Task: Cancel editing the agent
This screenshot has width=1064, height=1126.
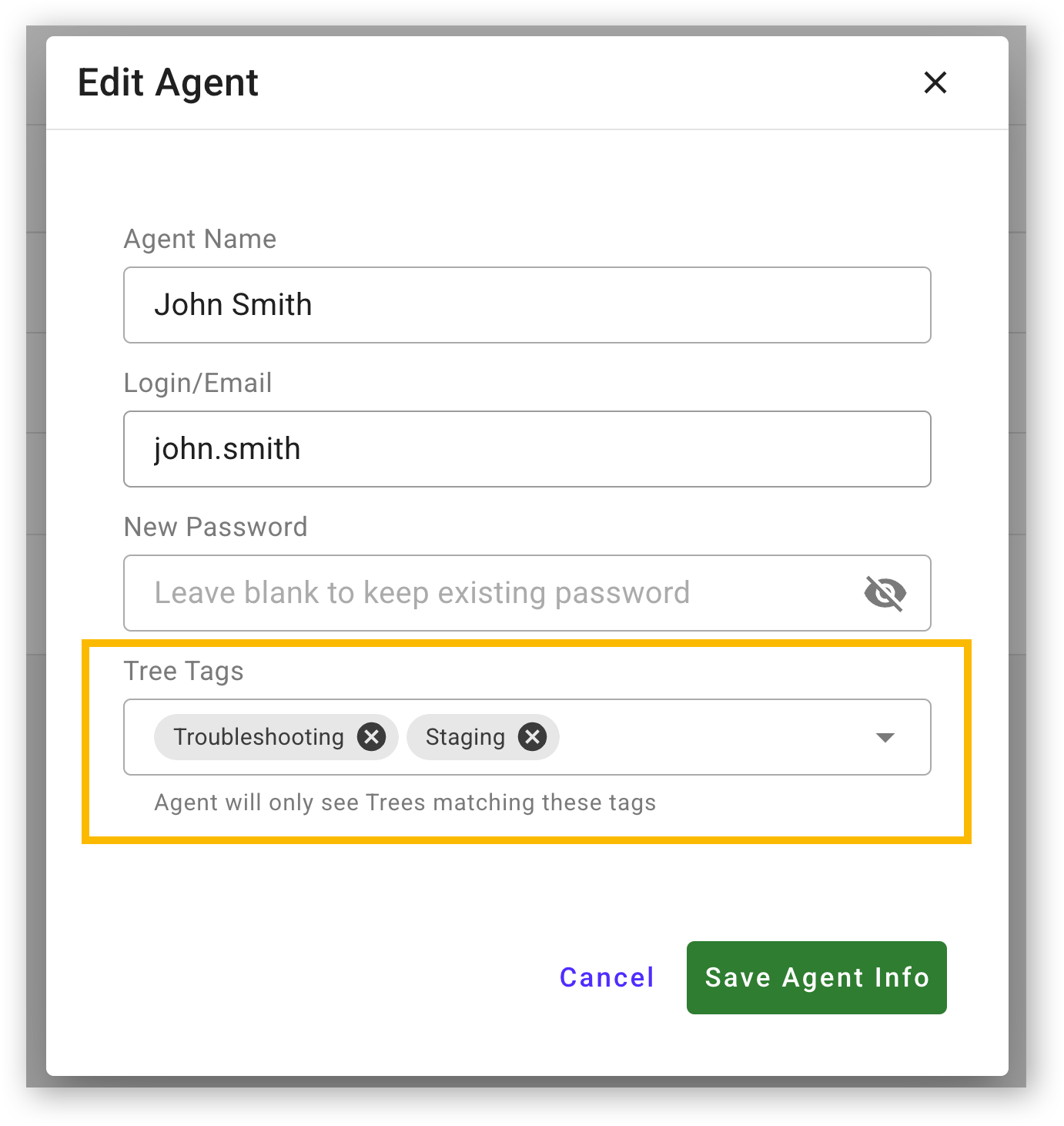Action: click(x=607, y=977)
